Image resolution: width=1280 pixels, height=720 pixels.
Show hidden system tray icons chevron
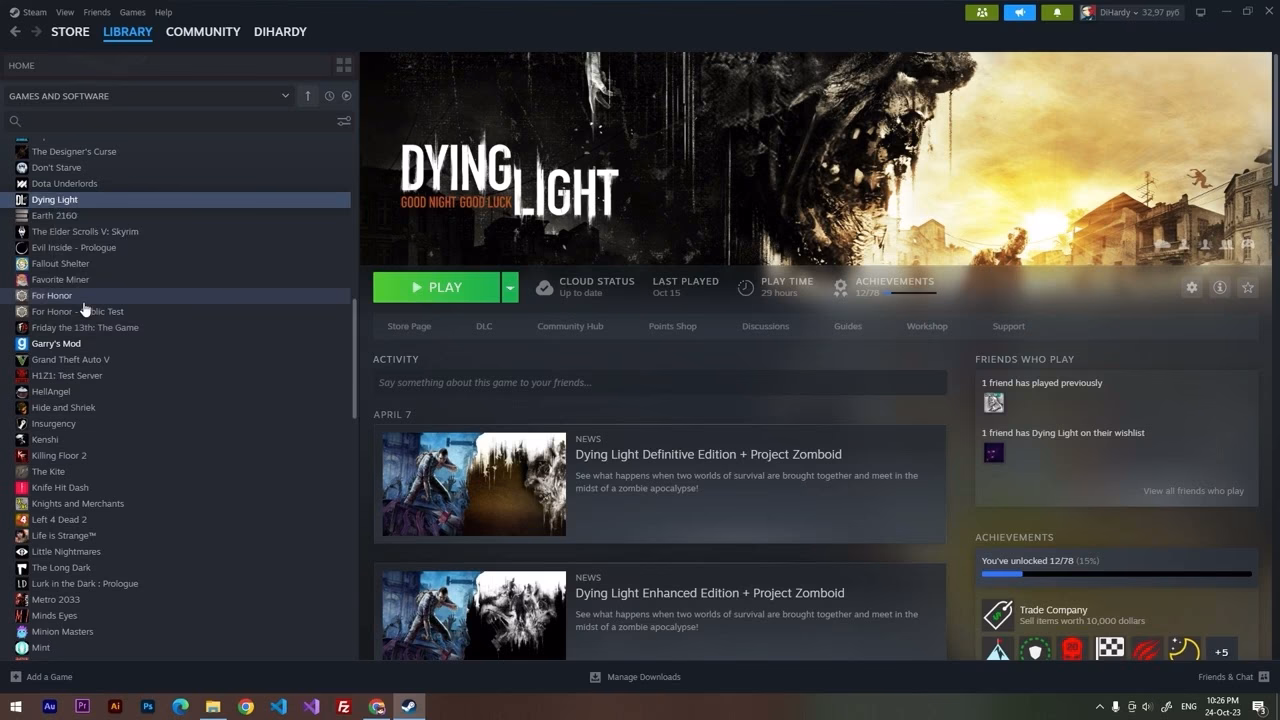pyautogui.click(x=1100, y=706)
